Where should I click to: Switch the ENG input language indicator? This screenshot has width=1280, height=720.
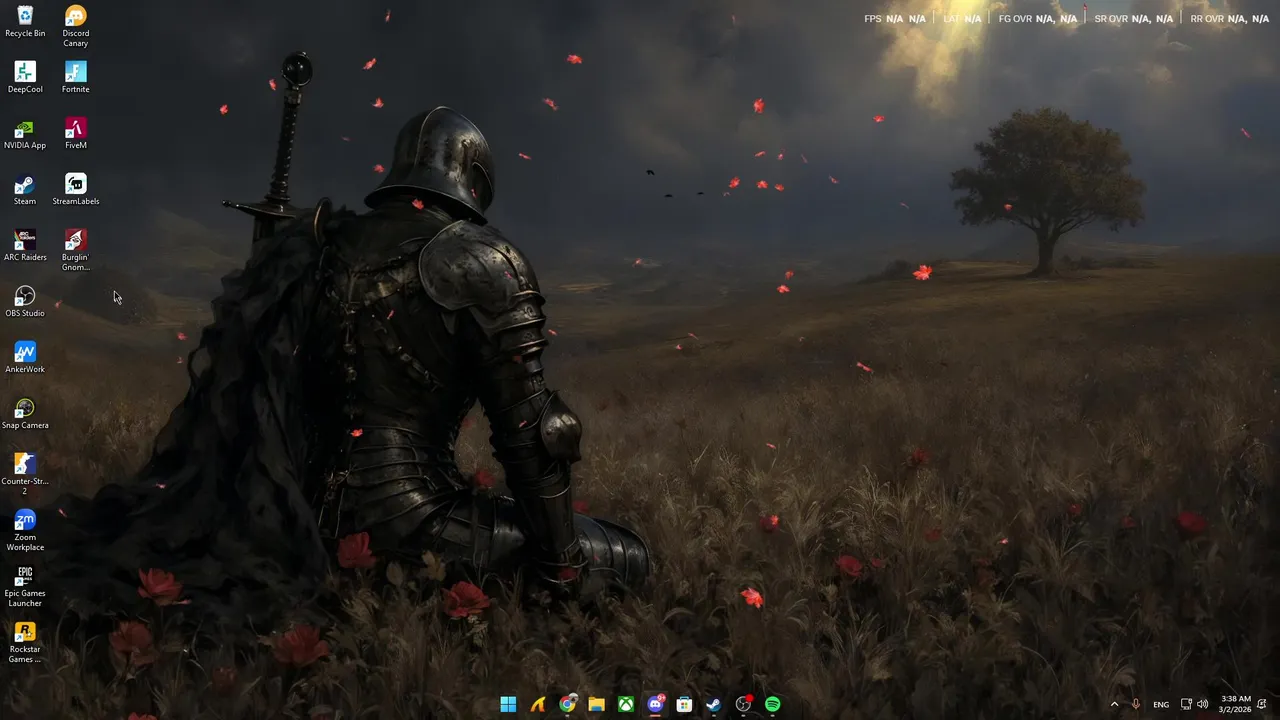coord(1161,704)
